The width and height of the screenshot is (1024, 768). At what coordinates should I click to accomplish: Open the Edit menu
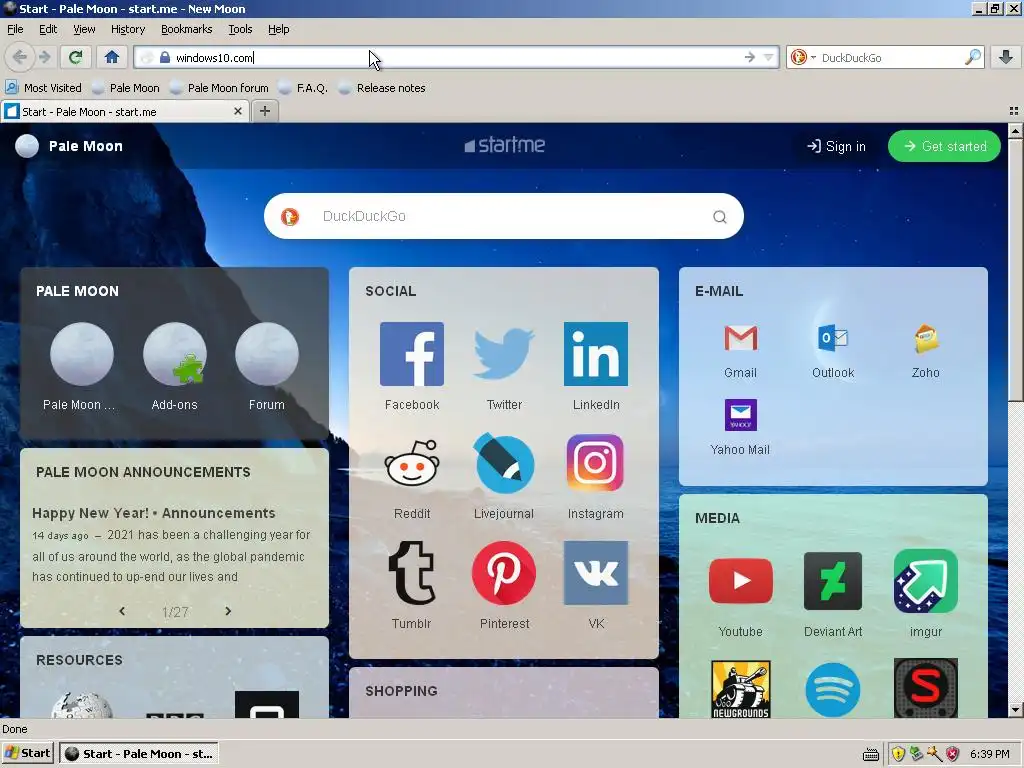[x=48, y=29]
